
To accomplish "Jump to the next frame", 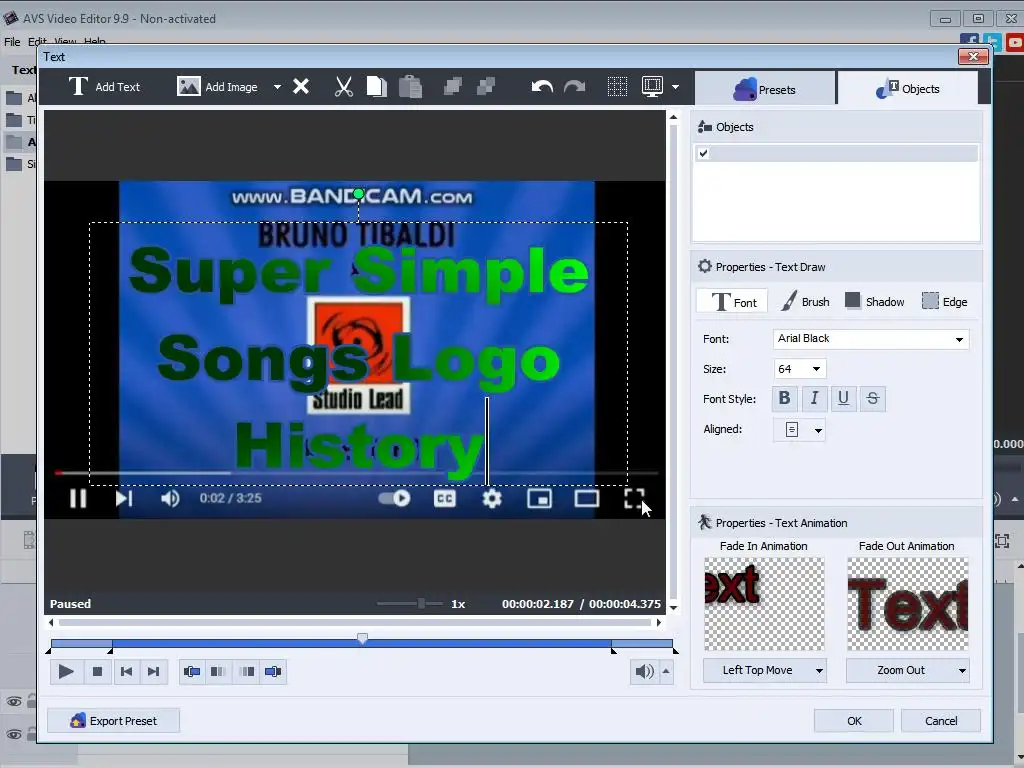I will (153, 671).
